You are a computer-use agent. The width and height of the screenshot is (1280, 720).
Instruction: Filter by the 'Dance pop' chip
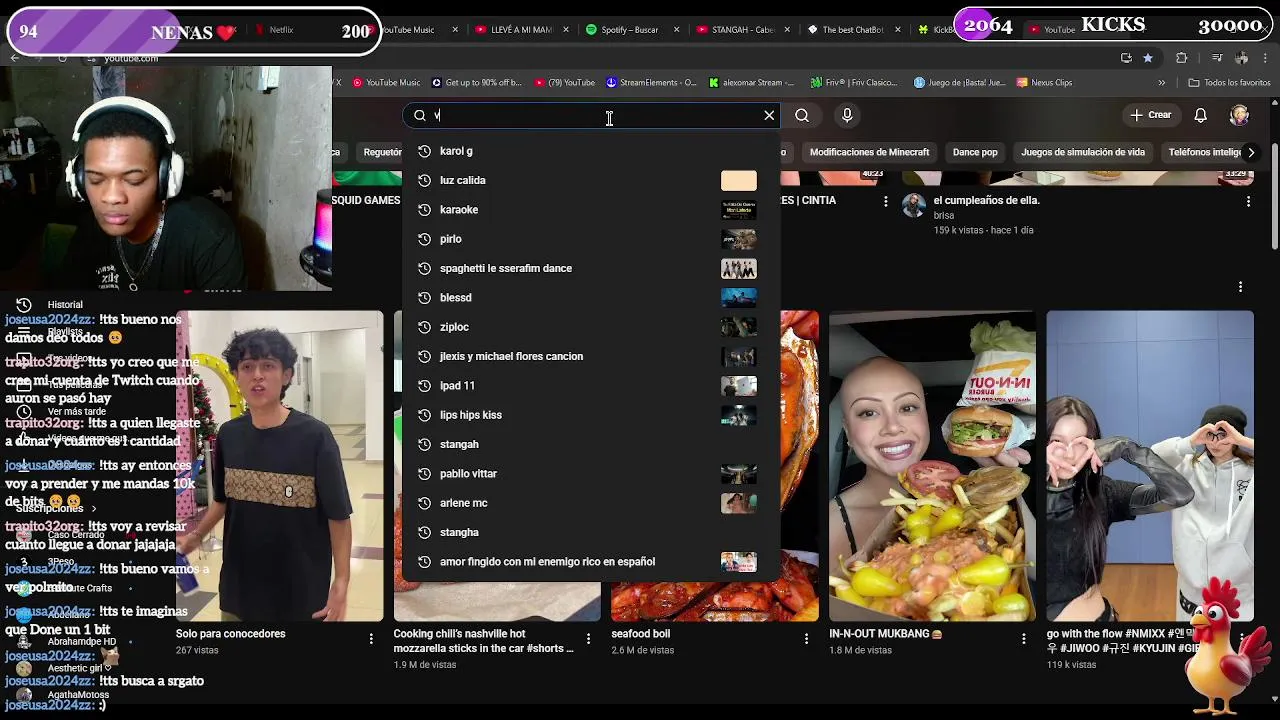pyautogui.click(x=975, y=152)
